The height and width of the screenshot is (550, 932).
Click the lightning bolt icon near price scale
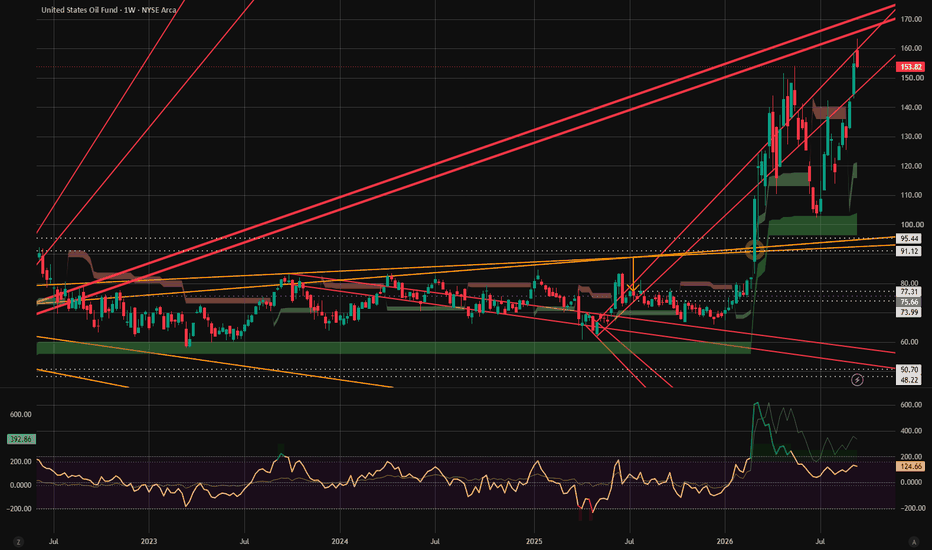[857, 379]
